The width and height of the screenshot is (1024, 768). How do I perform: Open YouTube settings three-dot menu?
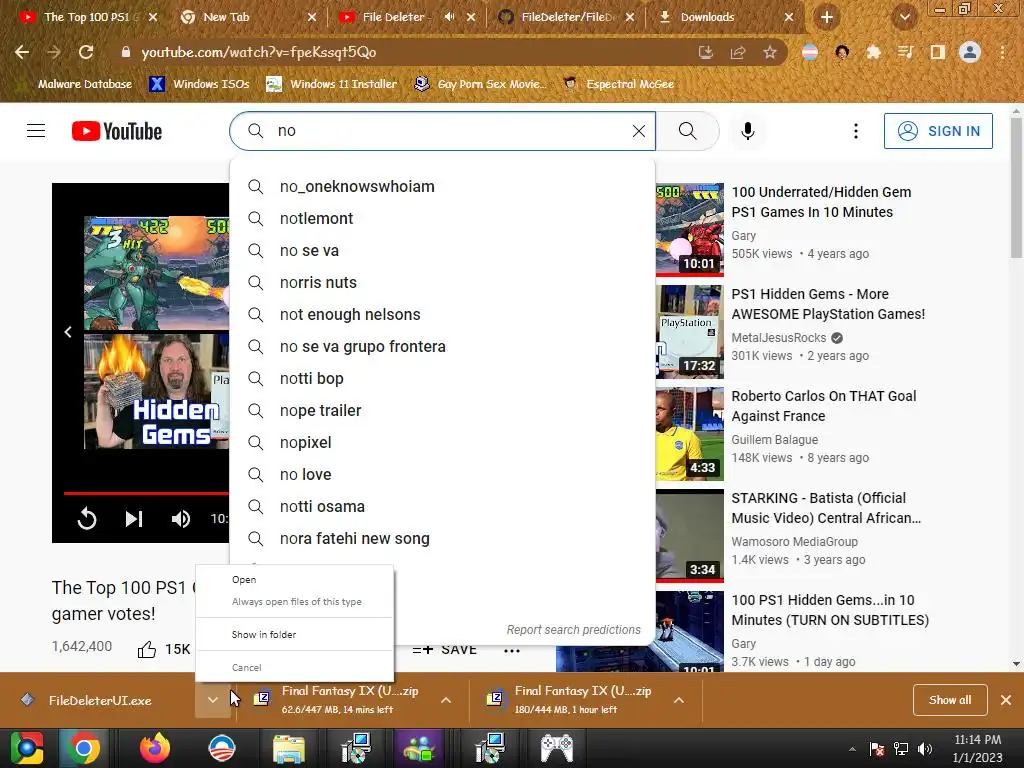[856, 131]
